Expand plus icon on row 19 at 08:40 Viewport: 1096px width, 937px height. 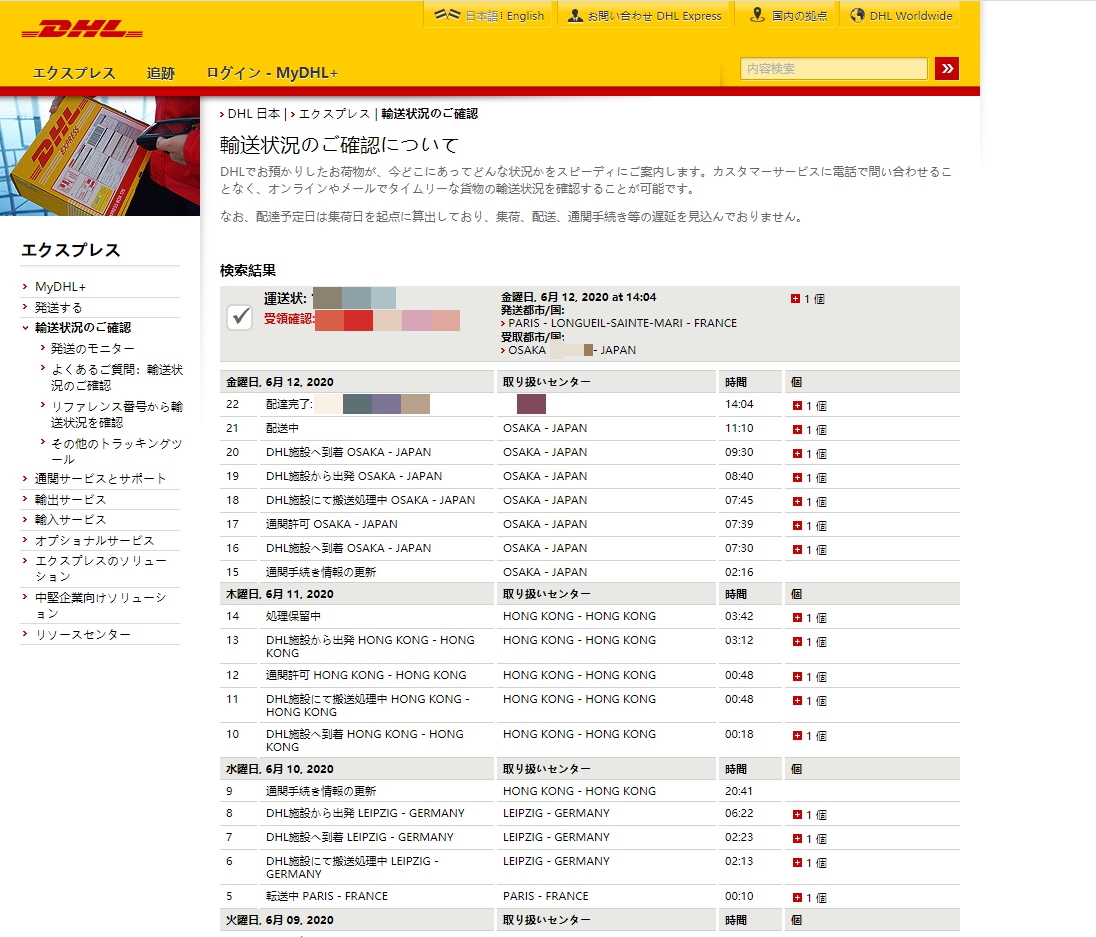click(x=797, y=477)
